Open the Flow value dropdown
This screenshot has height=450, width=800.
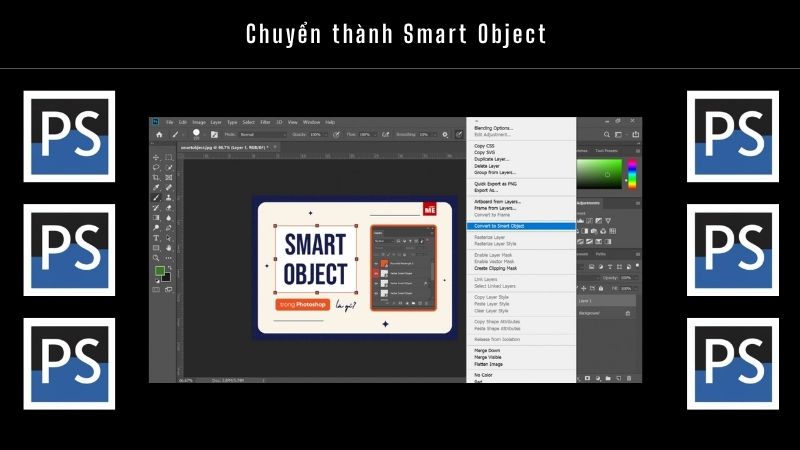click(x=375, y=135)
